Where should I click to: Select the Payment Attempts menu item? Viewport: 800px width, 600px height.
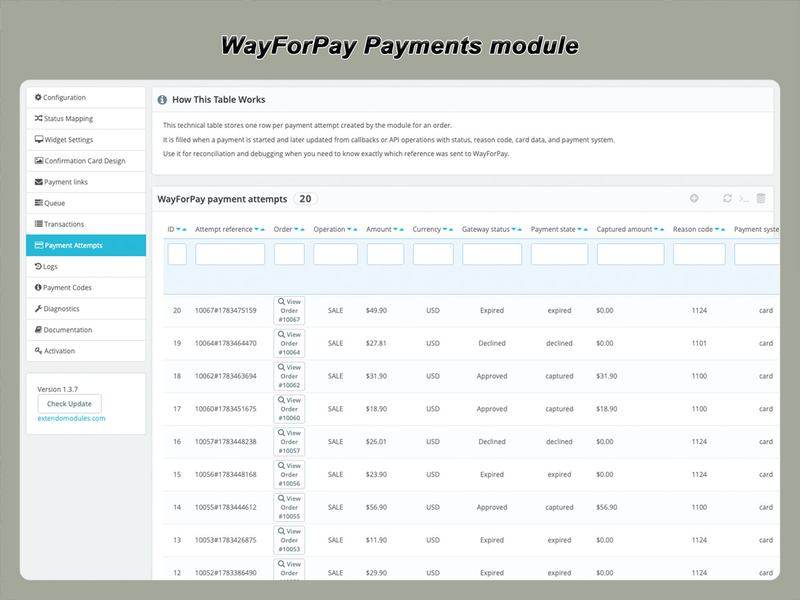(x=86, y=245)
